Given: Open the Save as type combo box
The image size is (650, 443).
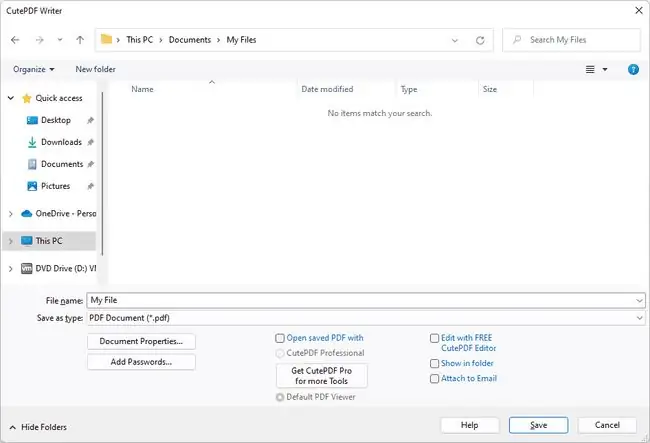Looking at the screenshot, I should point(366,318).
